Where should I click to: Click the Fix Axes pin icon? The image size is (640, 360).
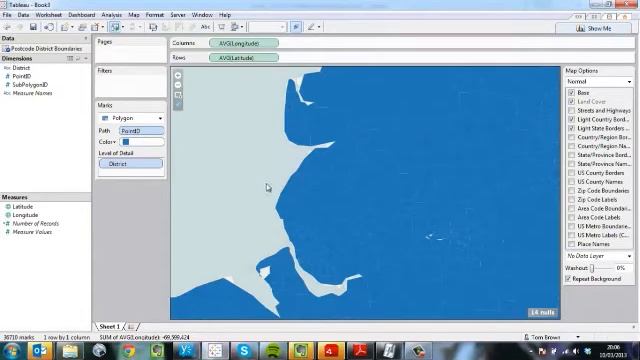[296, 27]
